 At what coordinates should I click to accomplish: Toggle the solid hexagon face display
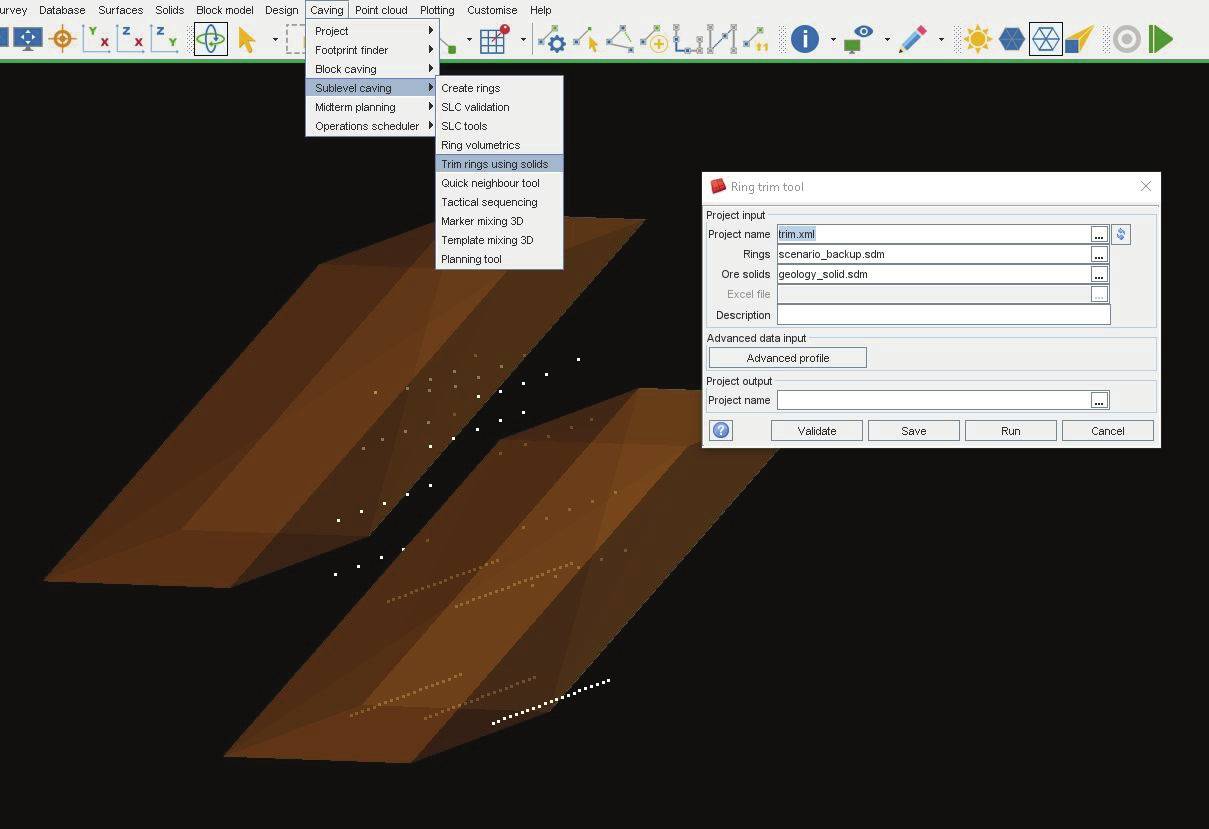[1011, 39]
